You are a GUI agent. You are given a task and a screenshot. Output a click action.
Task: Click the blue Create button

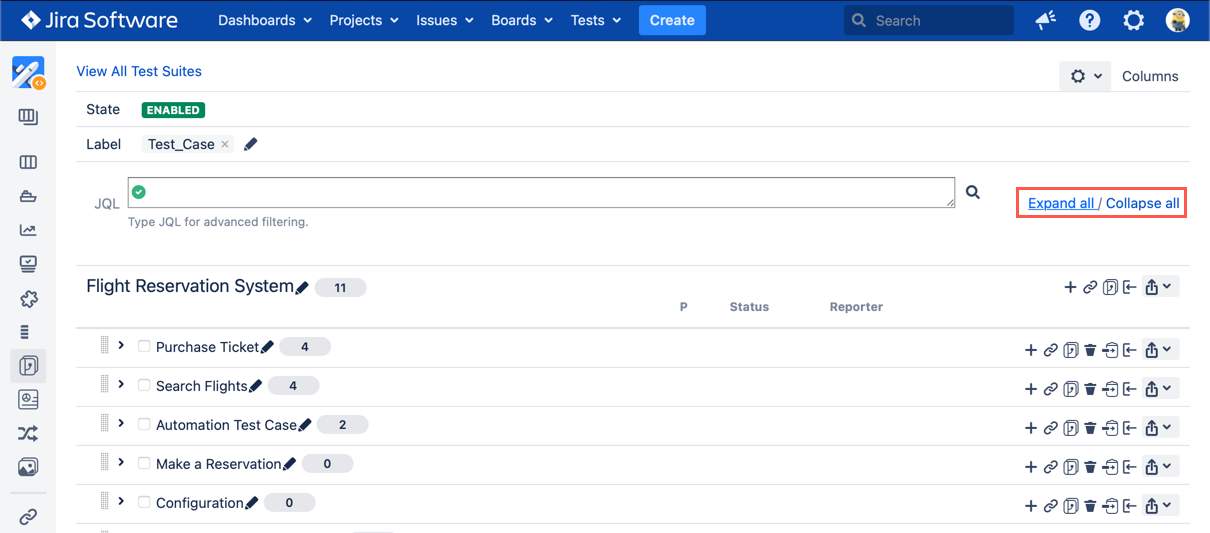(x=672, y=20)
